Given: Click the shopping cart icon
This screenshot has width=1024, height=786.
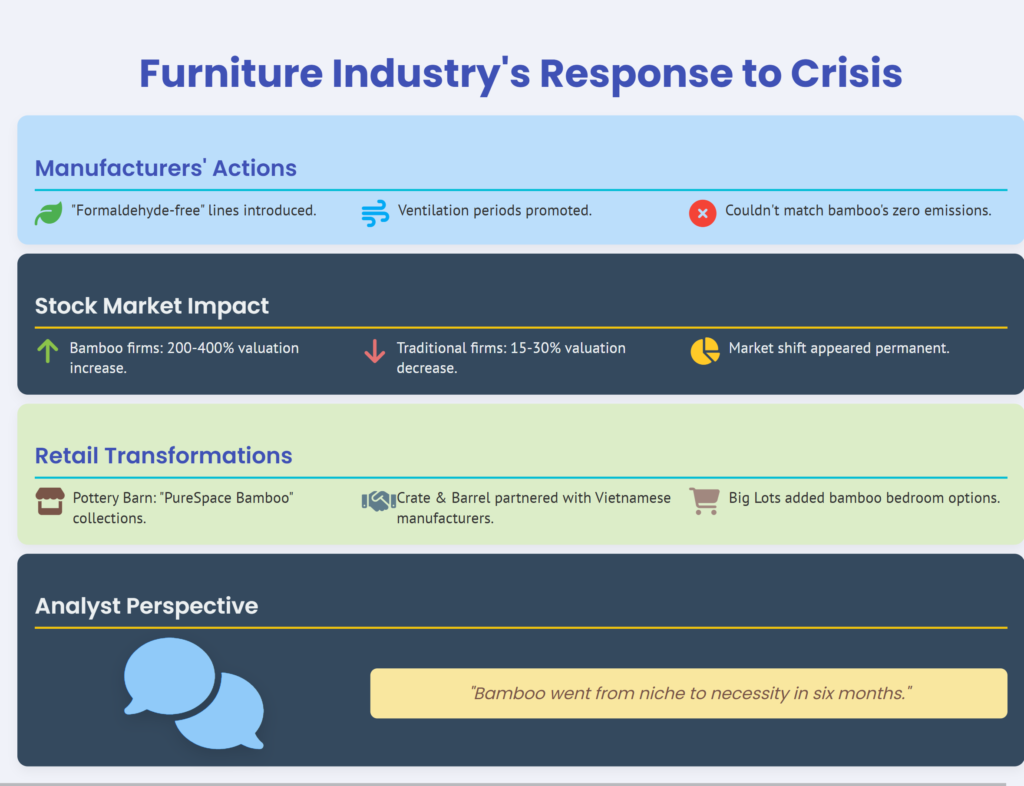Looking at the screenshot, I should (x=704, y=501).
